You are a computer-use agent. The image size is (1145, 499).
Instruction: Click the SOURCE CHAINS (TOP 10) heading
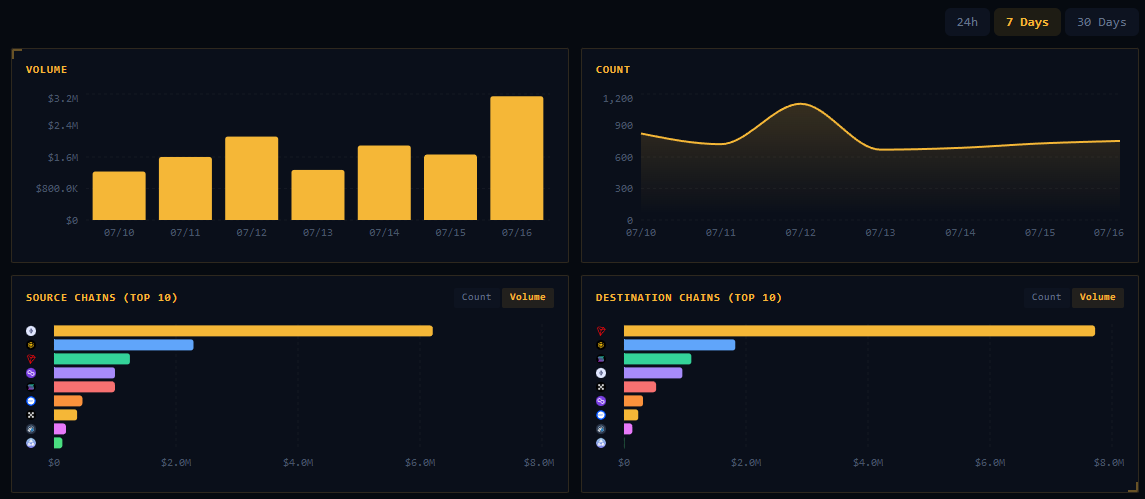point(102,297)
